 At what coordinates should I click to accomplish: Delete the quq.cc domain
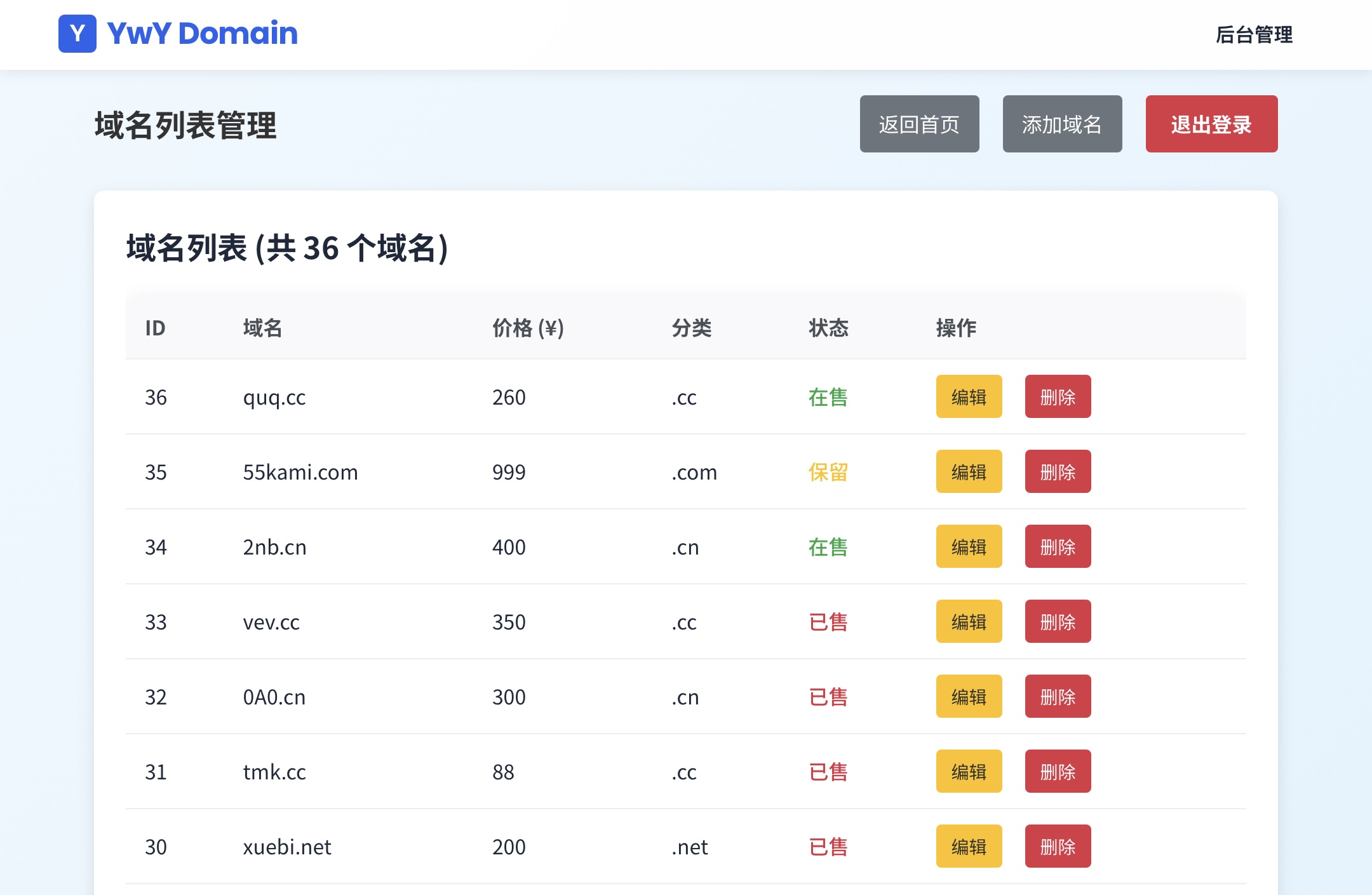(1058, 397)
